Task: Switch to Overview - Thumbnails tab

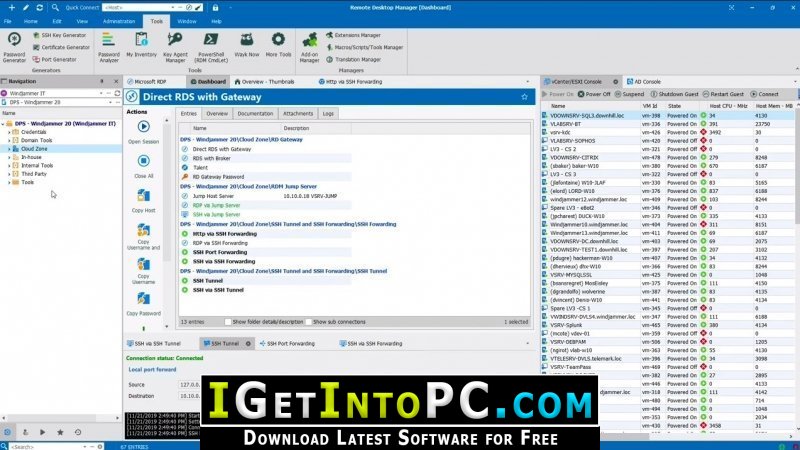Action: 264,82
